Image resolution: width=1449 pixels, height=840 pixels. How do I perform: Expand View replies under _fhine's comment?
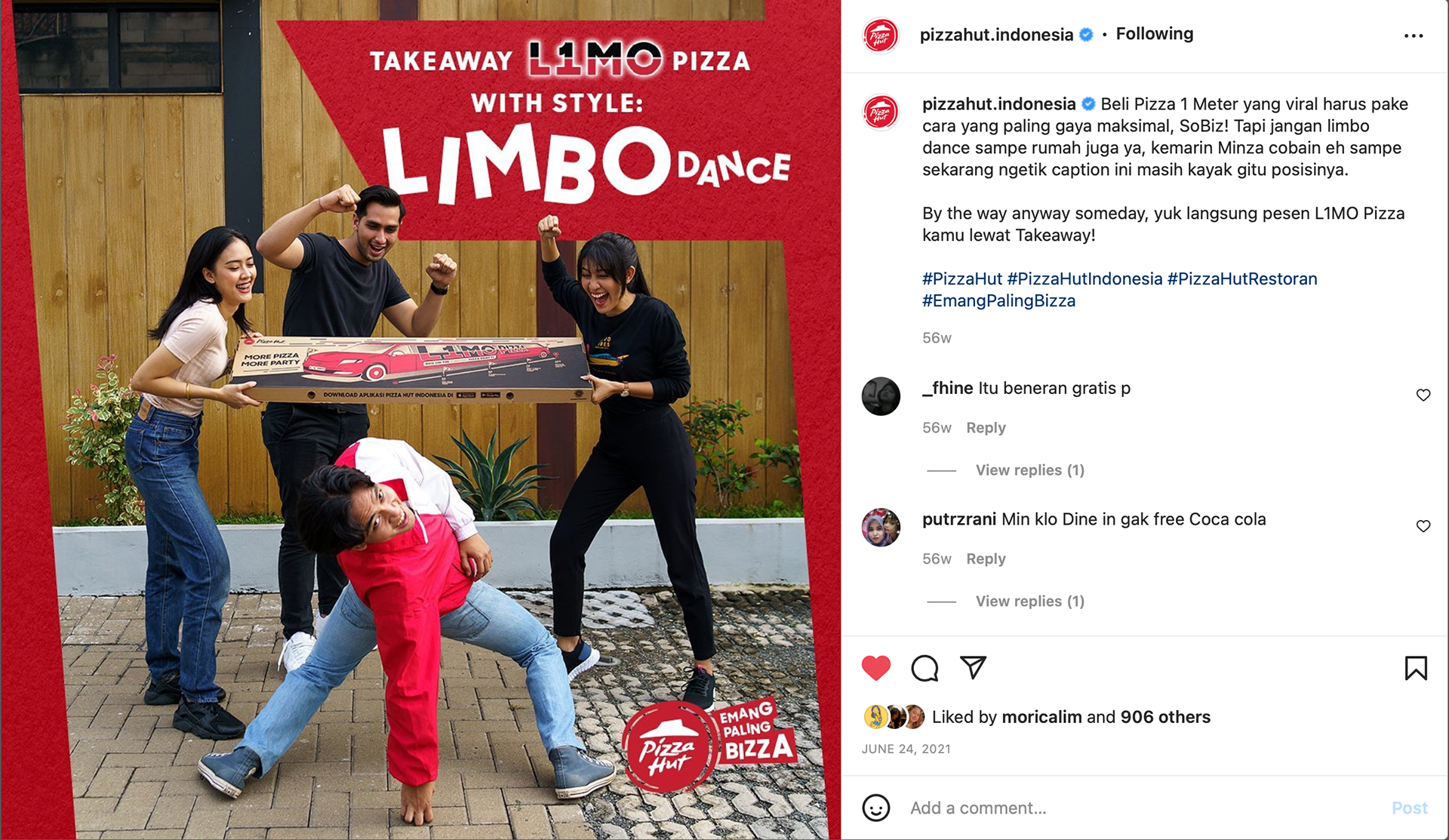click(x=1029, y=470)
